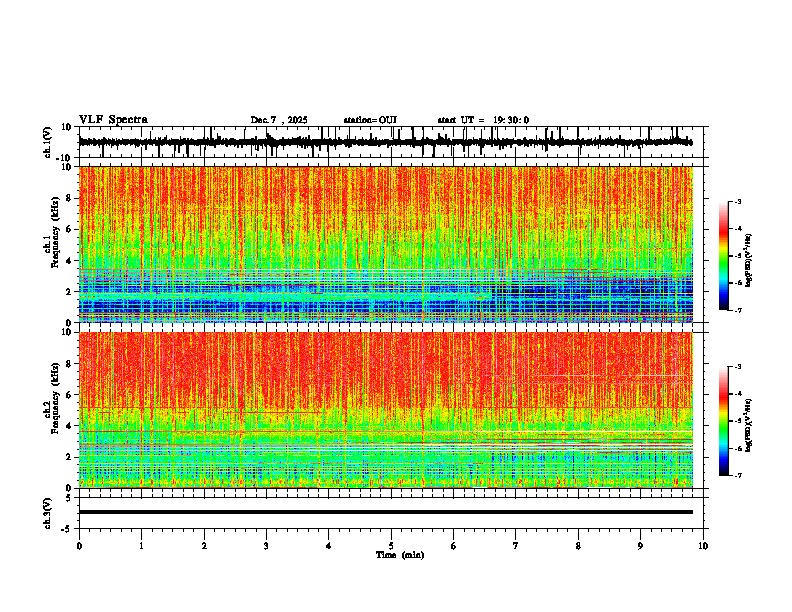
Task: Click the time axis tick label "7"
Action: 516,546
